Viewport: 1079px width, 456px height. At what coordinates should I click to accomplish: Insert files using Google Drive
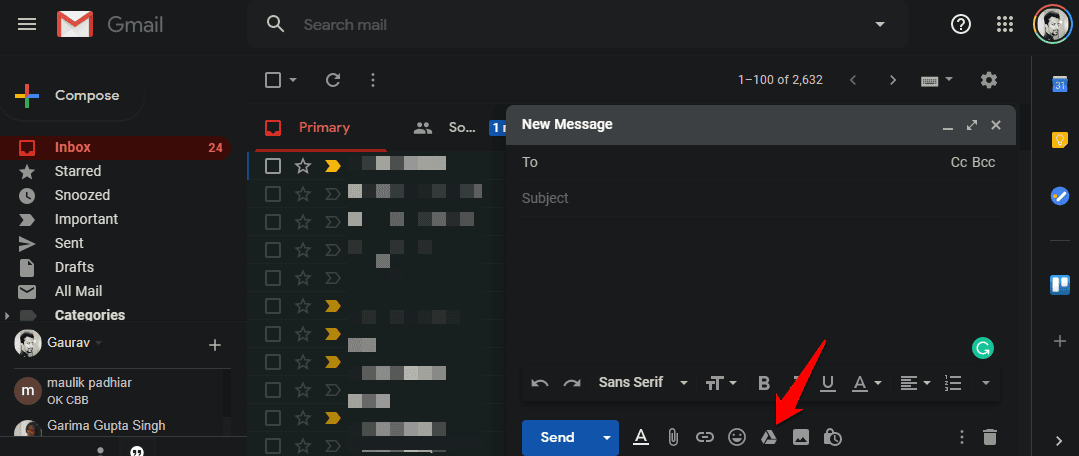(769, 437)
